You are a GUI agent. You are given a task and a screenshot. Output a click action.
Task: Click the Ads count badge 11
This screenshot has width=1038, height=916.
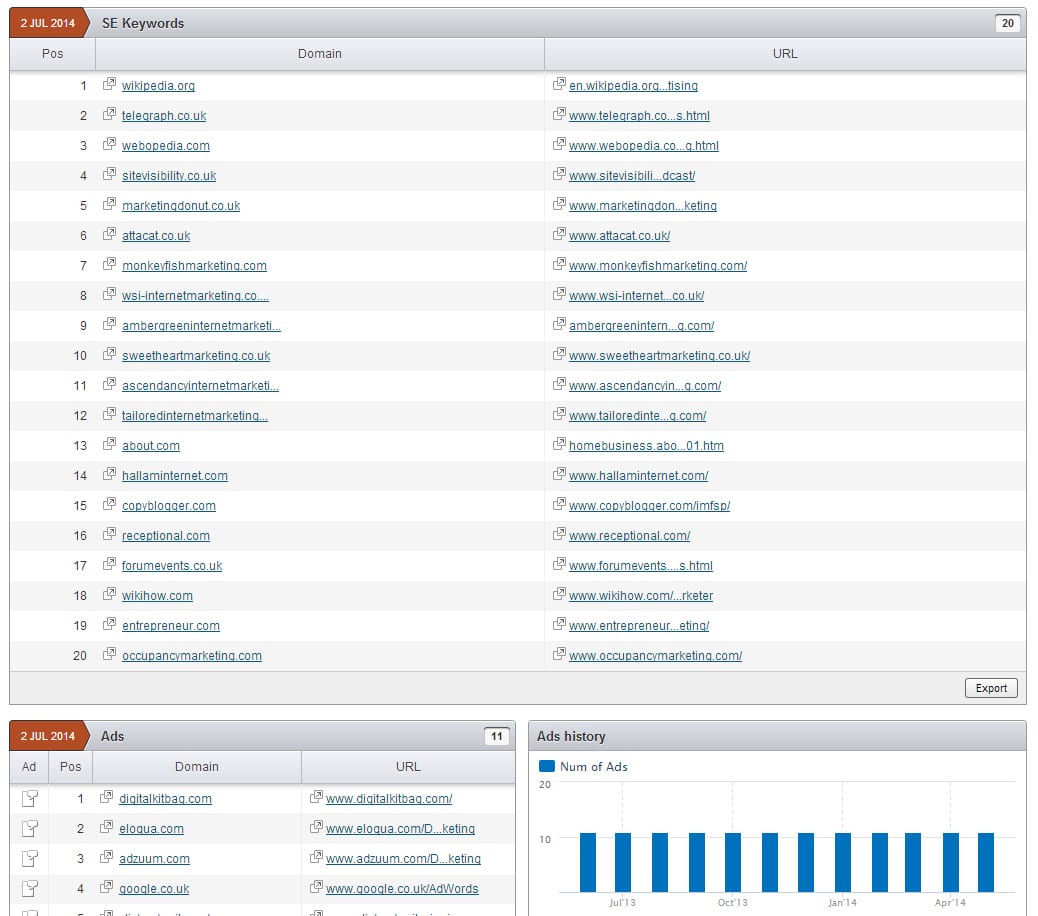click(496, 736)
